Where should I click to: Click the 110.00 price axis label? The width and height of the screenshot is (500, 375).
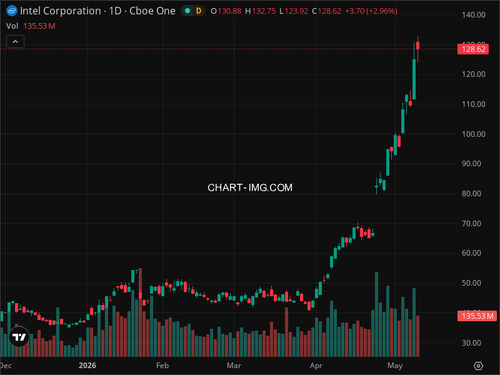(473, 104)
